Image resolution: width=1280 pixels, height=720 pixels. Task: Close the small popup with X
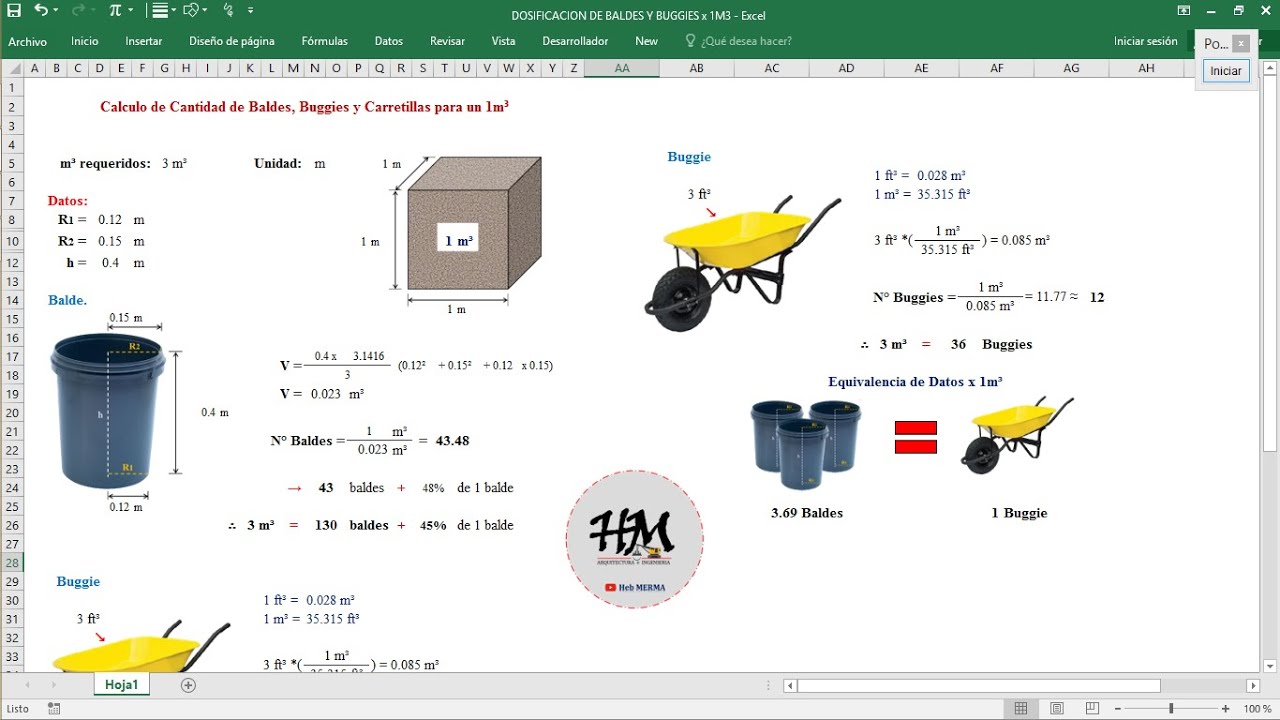[x=1241, y=44]
